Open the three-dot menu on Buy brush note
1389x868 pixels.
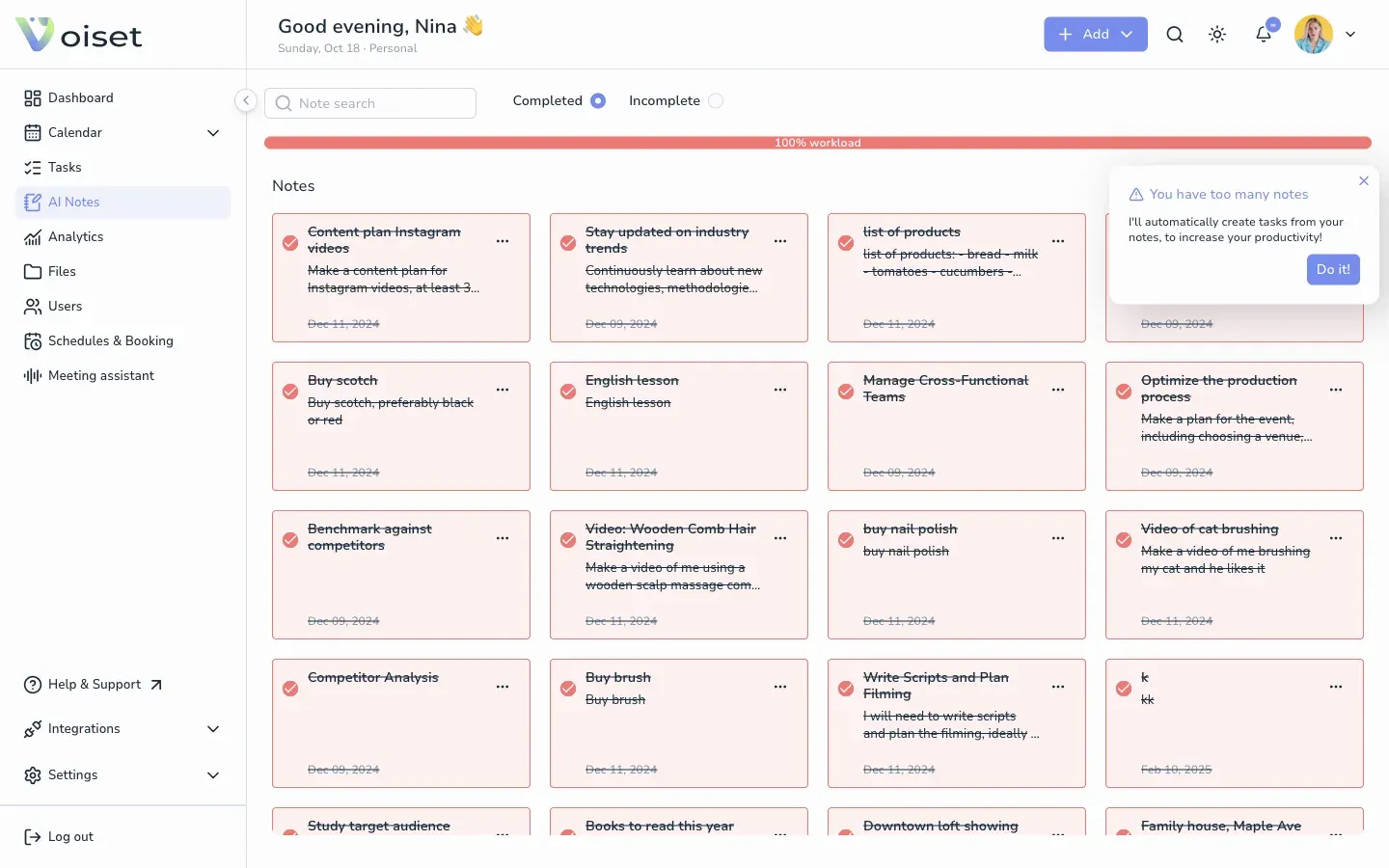tap(780, 687)
